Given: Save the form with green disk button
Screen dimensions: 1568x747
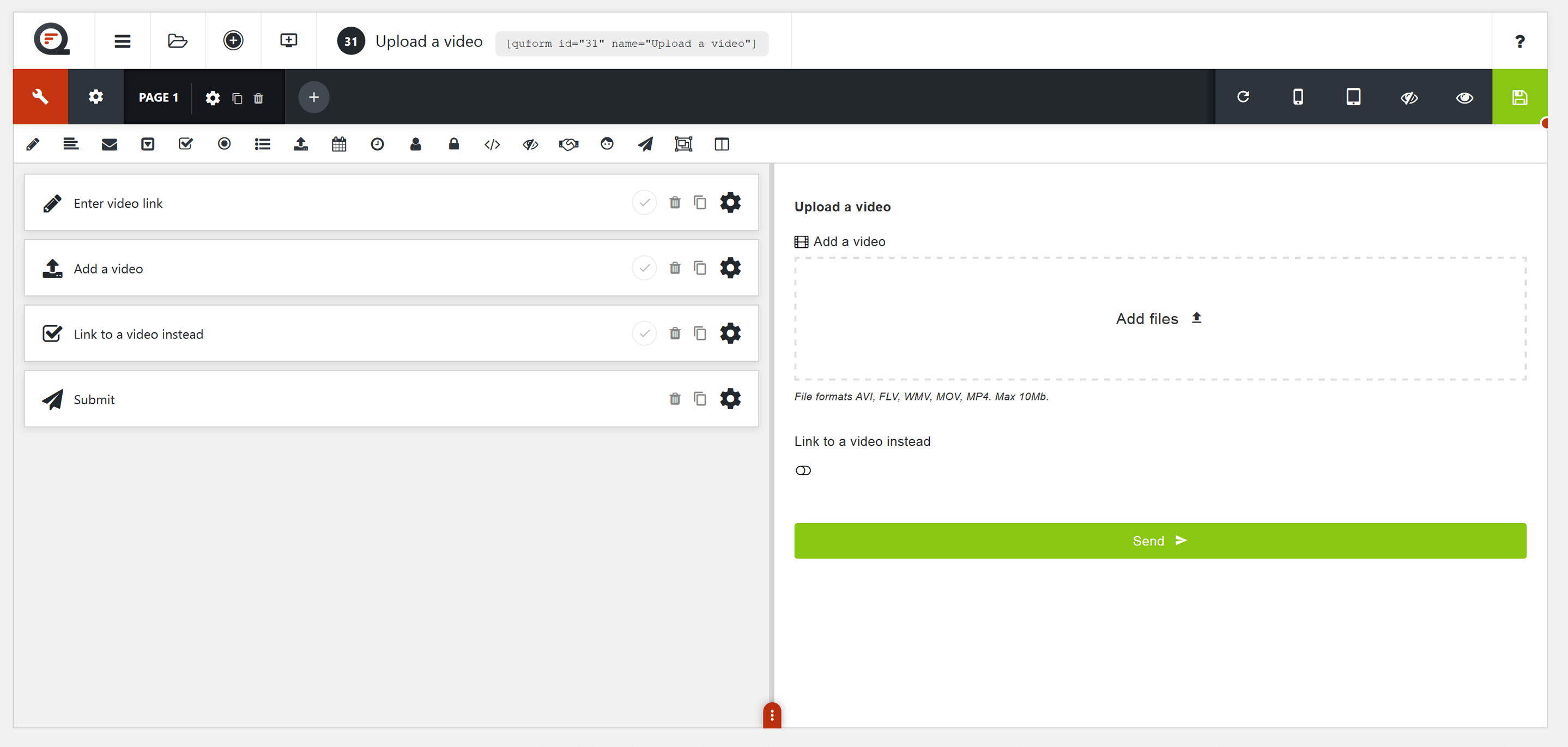Looking at the screenshot, I should (x=1520, y=97).
